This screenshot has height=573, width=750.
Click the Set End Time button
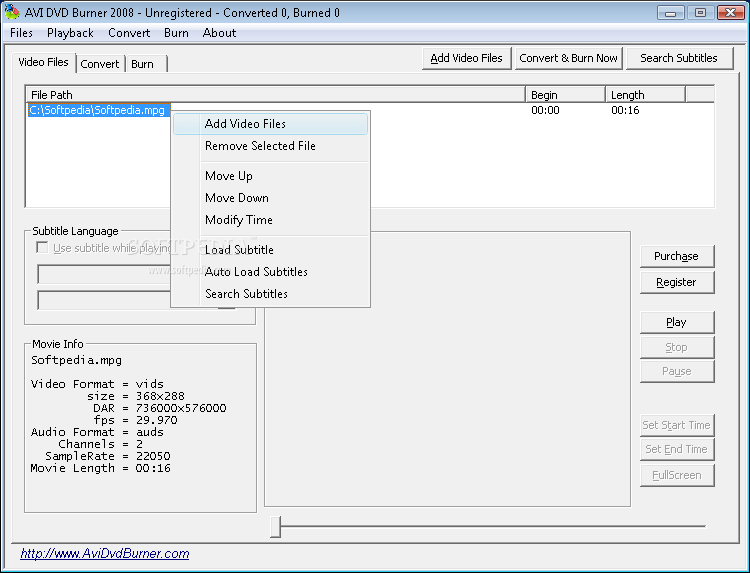coord(677,449)
